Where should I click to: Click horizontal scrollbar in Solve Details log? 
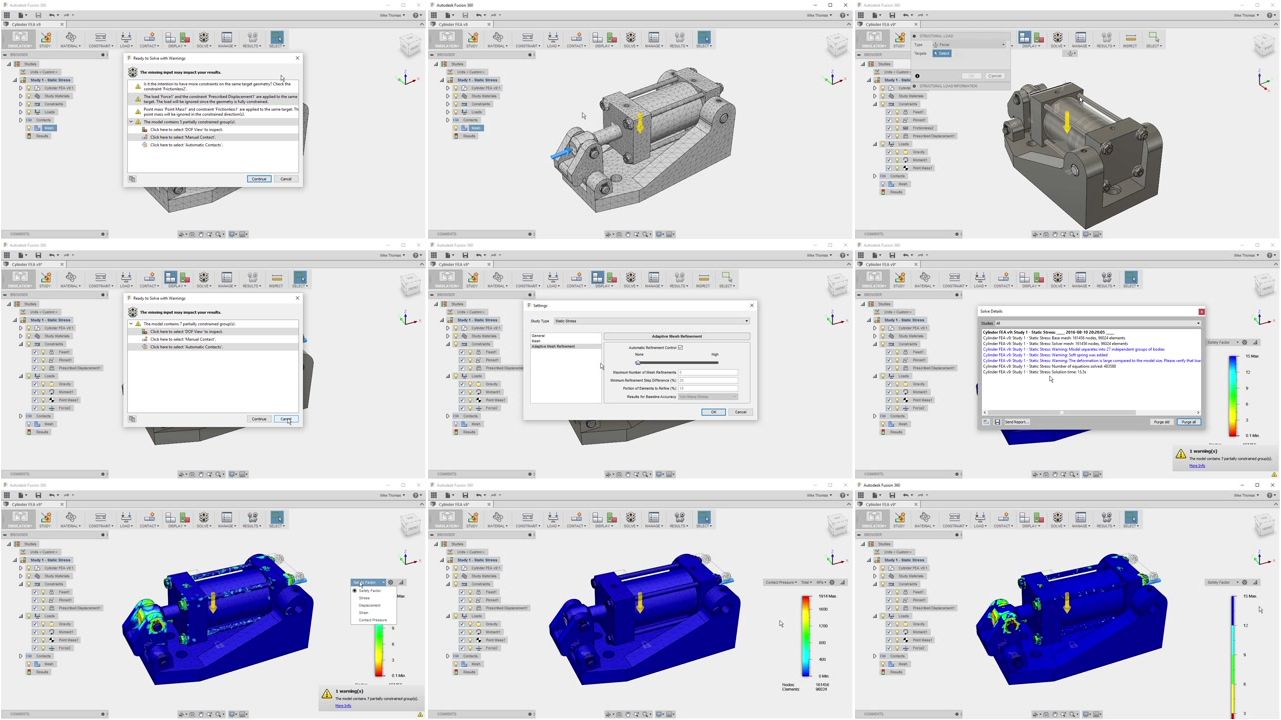coord(1091,412)
